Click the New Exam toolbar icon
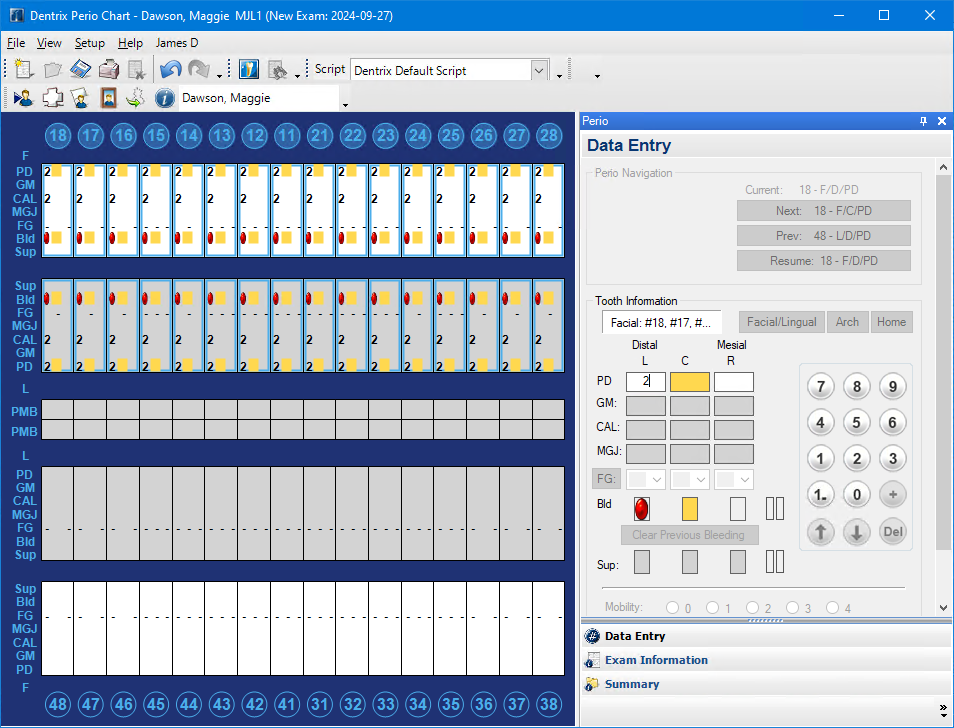The height and width of the screenshot is (728, 954). coord(24,70)
